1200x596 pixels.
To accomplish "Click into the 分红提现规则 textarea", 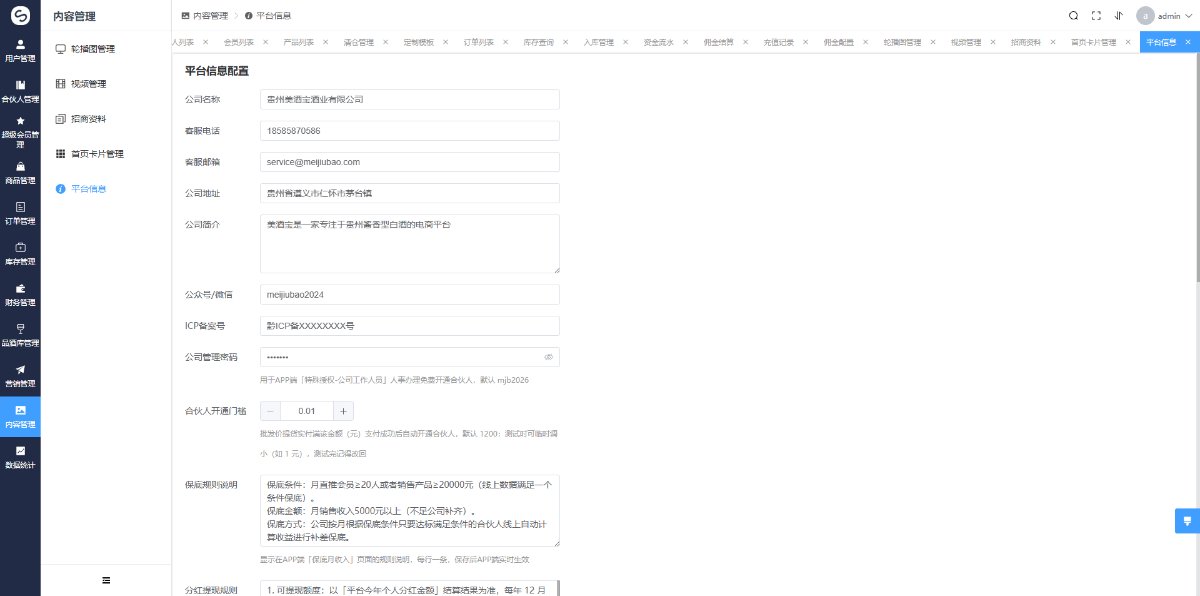I will pyautogui.click(x=409, y=588).
